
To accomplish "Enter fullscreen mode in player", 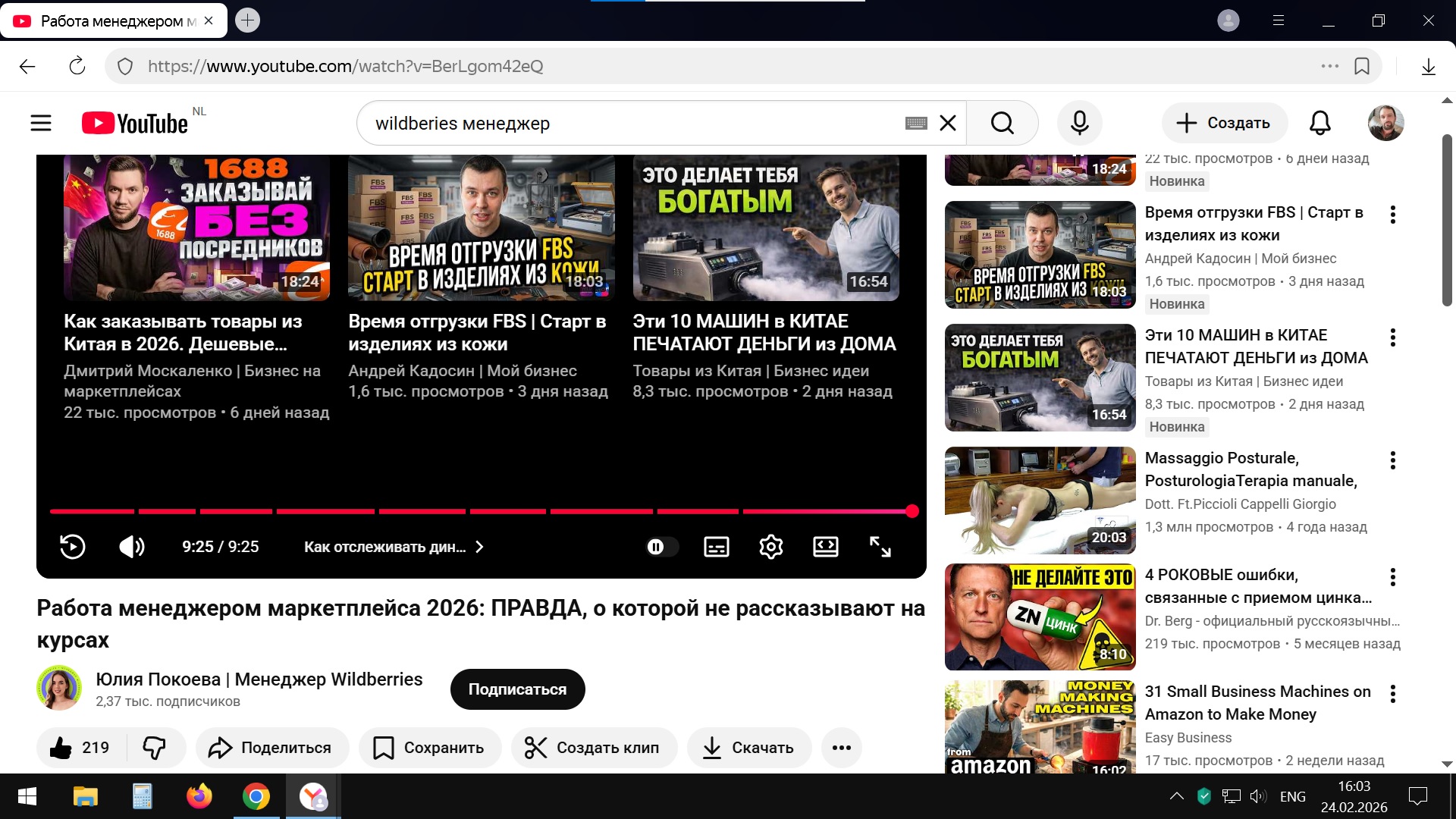I will [880, 547].
